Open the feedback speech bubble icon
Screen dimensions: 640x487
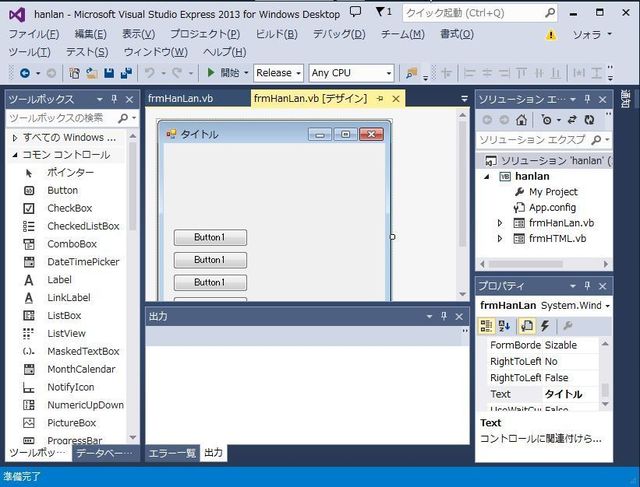(356, 12)
